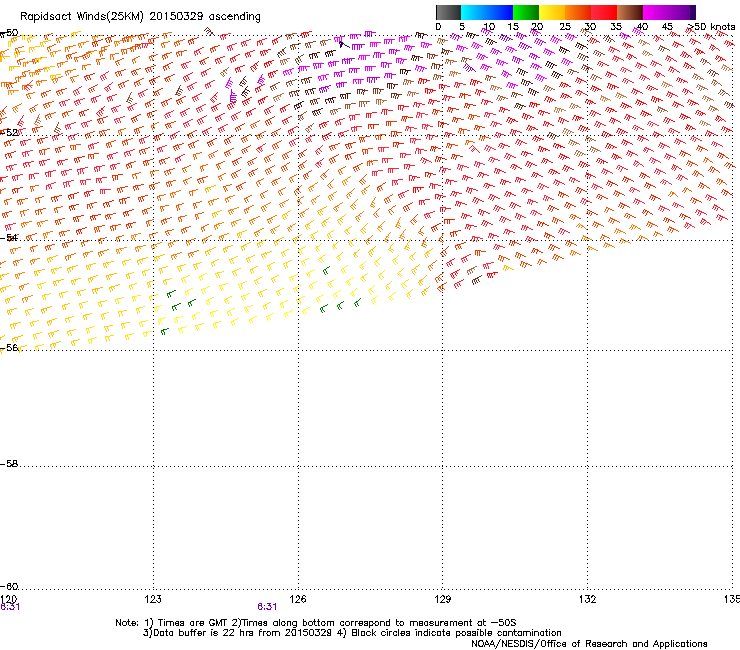Click the red 30-35 knots color band
Image resolution: width=740 pixels, height=650 pixels.
[x=604, y=12]
